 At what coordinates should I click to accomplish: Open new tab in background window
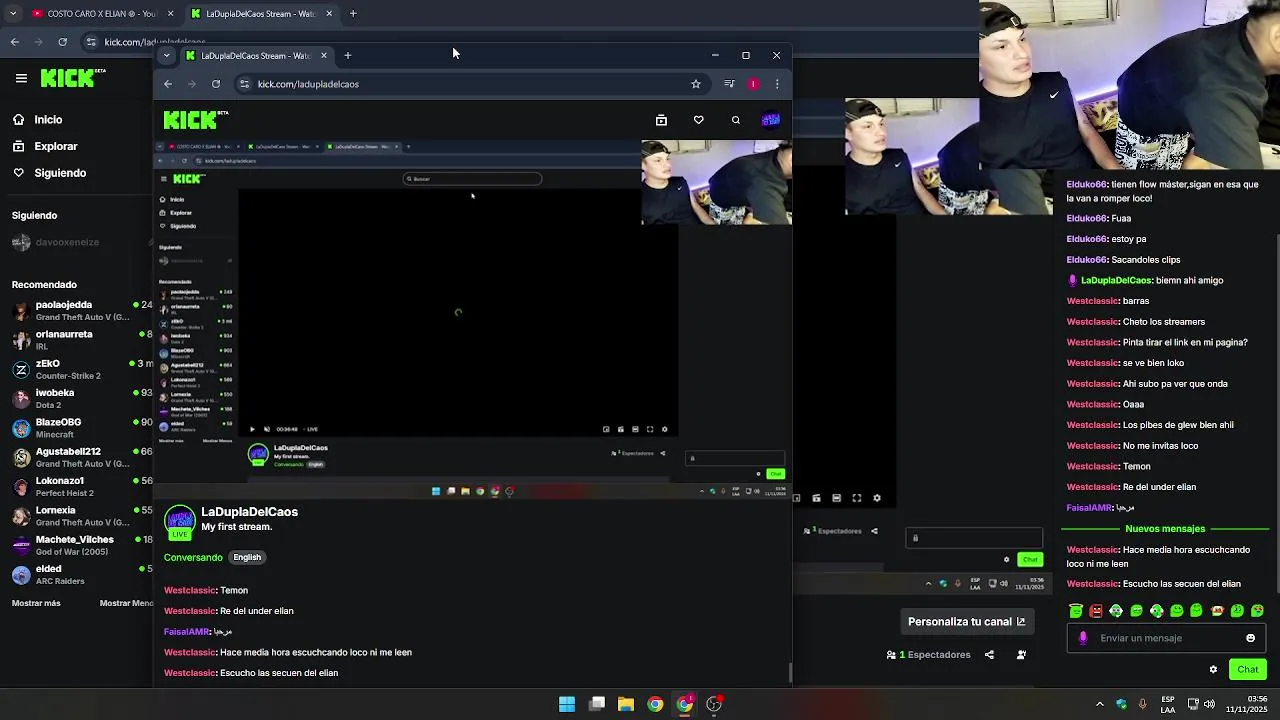353,14
